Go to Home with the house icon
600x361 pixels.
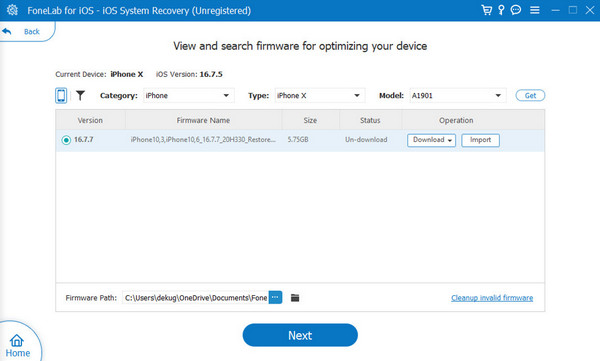pyautogui.click(x=17, y=346)
